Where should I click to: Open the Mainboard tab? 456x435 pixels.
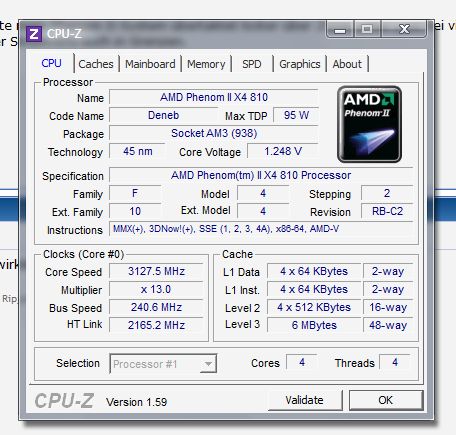point(150,64)
